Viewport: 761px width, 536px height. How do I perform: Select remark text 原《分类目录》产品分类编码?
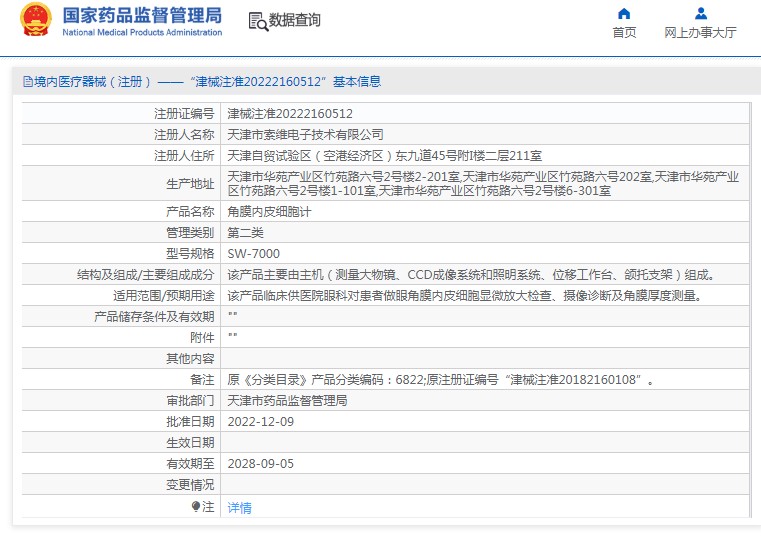(440, 380)
